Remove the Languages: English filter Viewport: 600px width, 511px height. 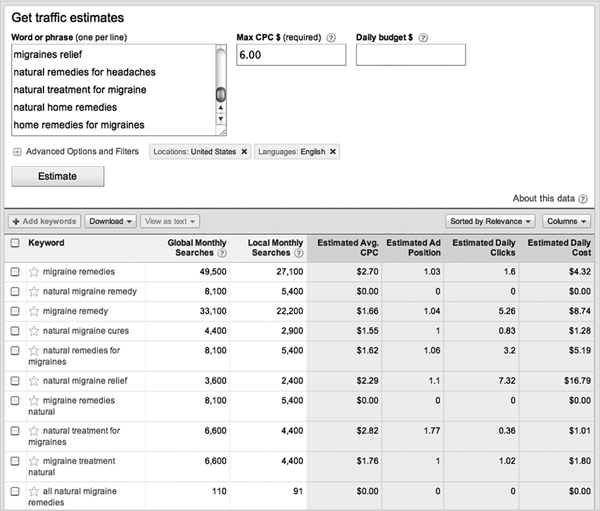click(333, 152)
